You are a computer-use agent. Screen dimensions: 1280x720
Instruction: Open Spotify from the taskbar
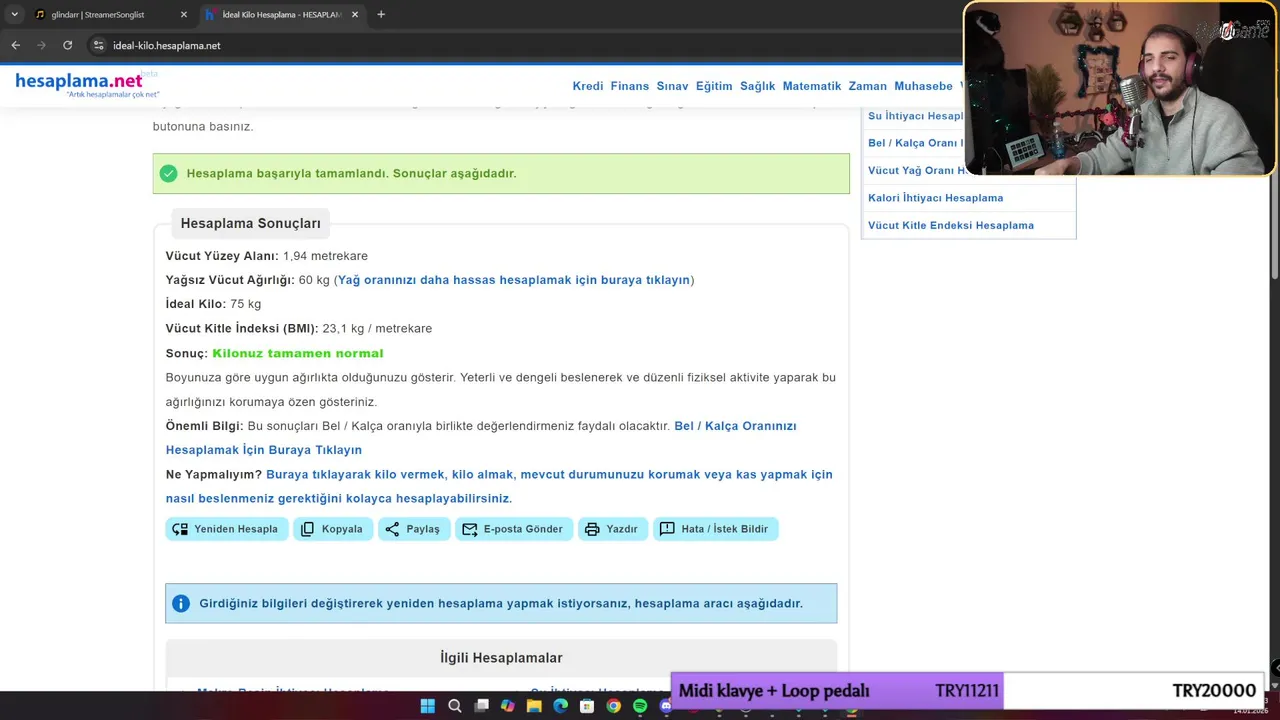pos(640,706)
